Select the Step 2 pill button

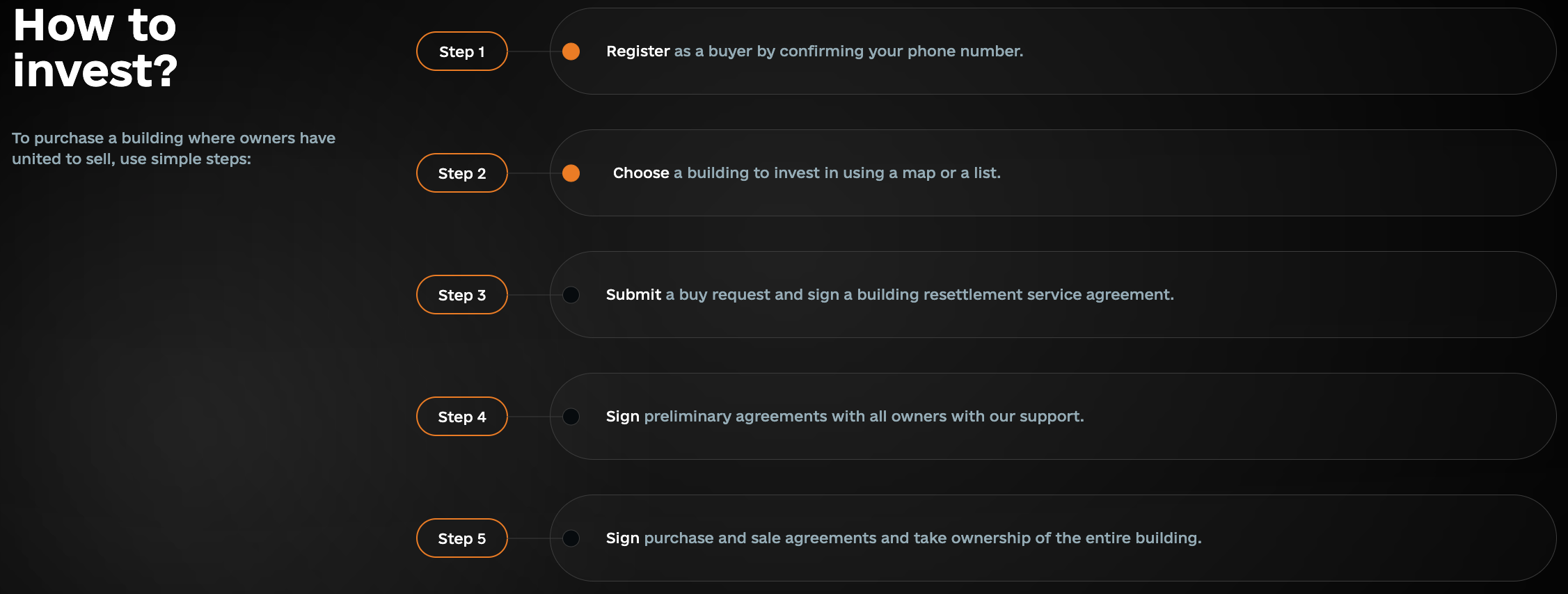[462, 173]
